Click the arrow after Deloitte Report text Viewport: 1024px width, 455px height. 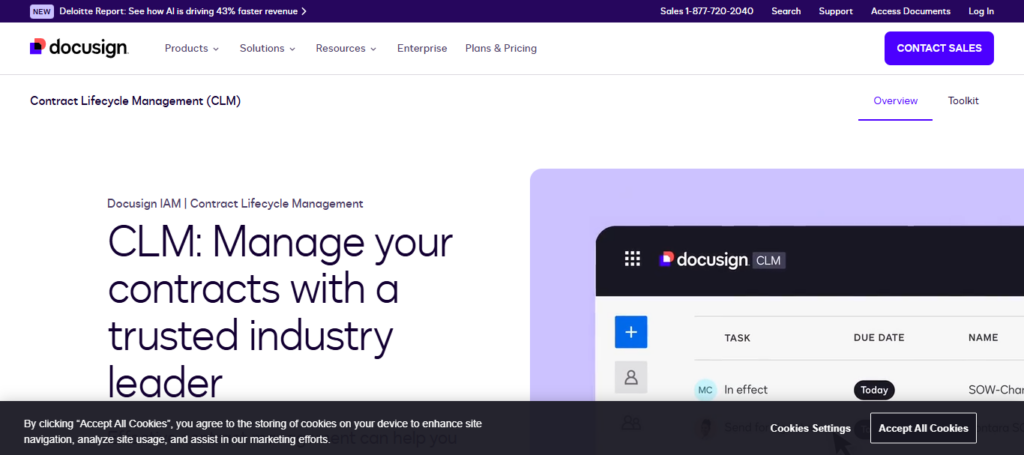point(304,11)
